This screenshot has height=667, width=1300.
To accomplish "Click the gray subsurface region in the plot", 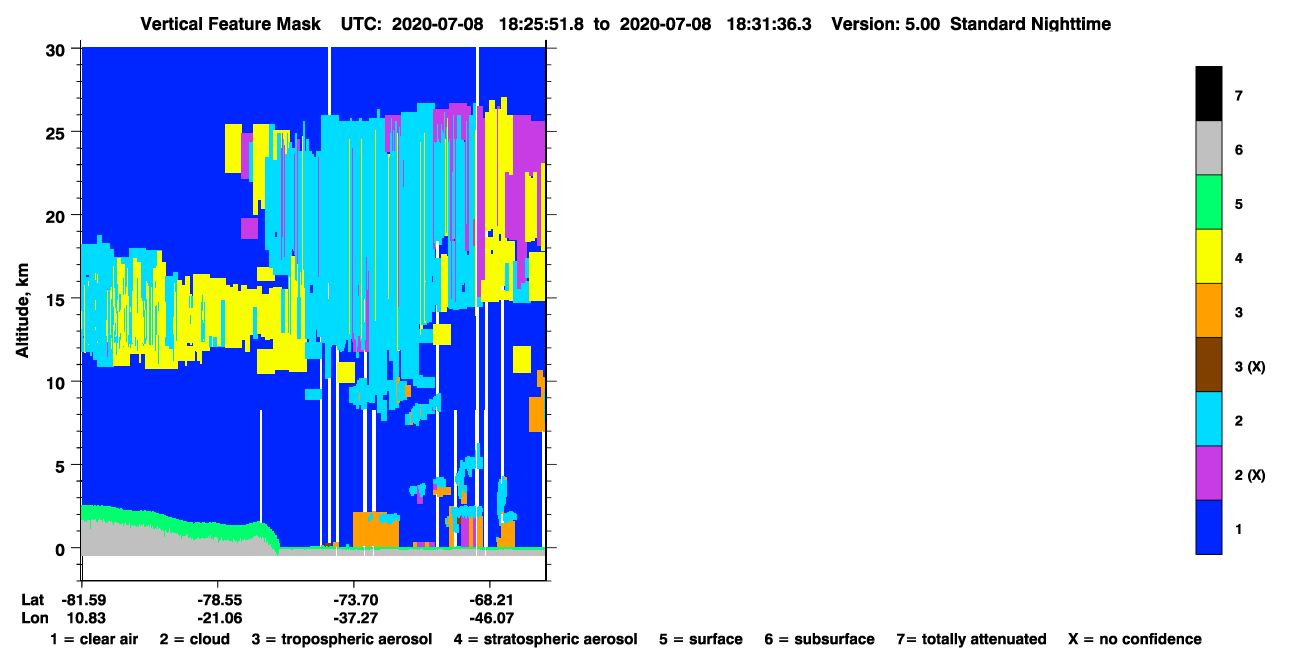I will [150, 543].
